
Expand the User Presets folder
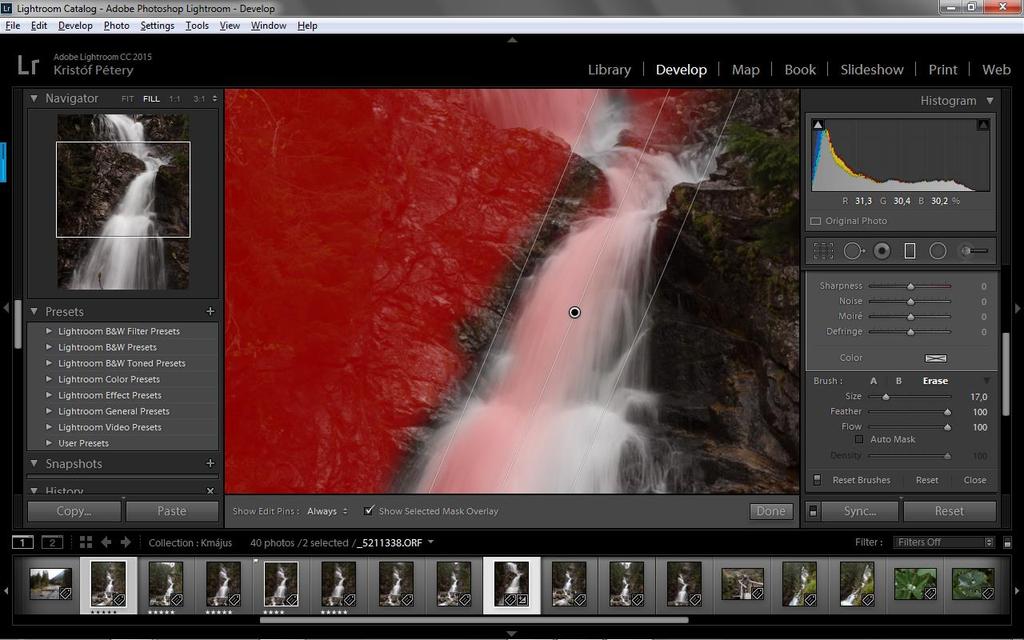(49, 443)
